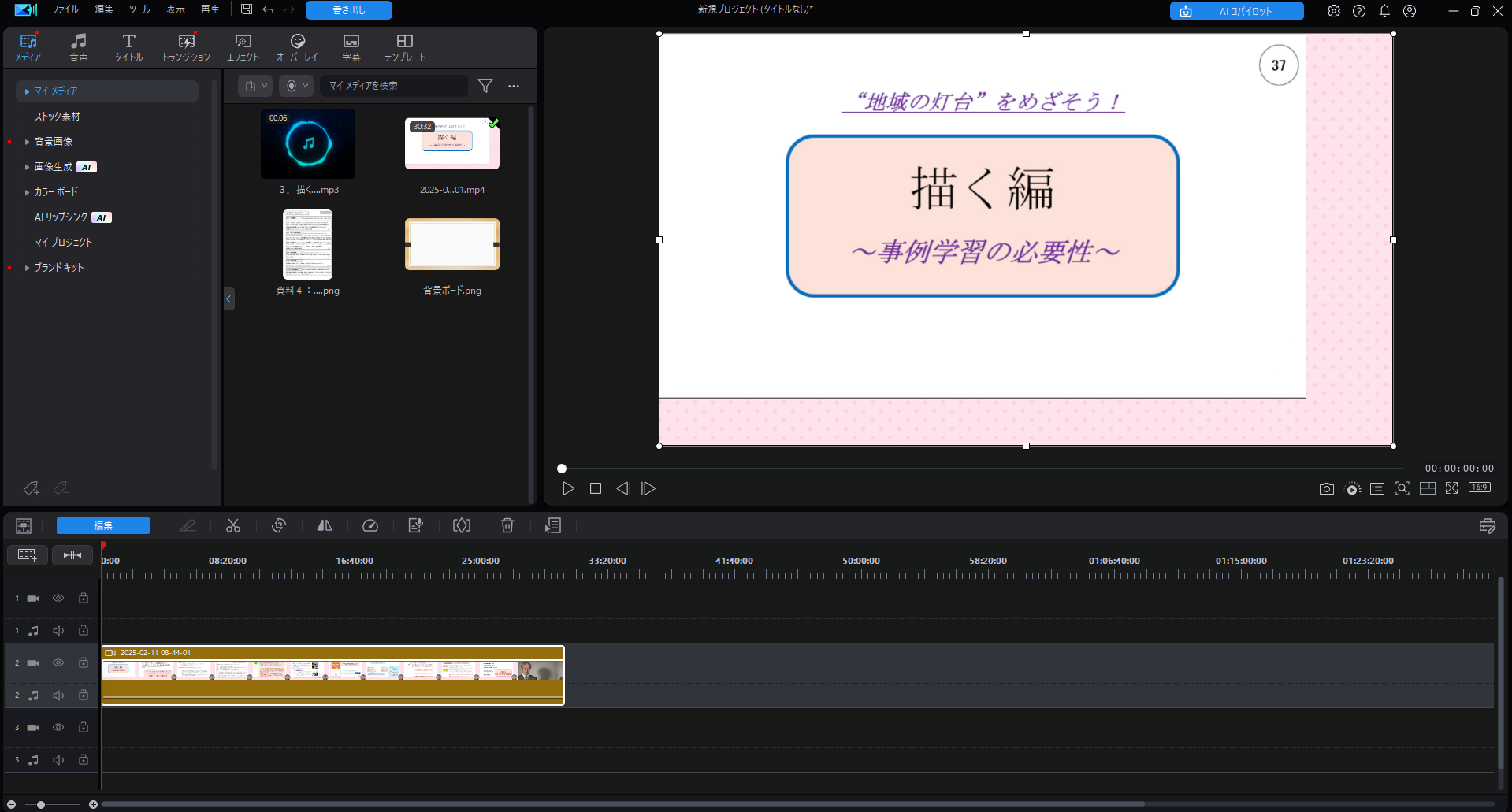Open the ファイル menu

click(x=65, y=9)
